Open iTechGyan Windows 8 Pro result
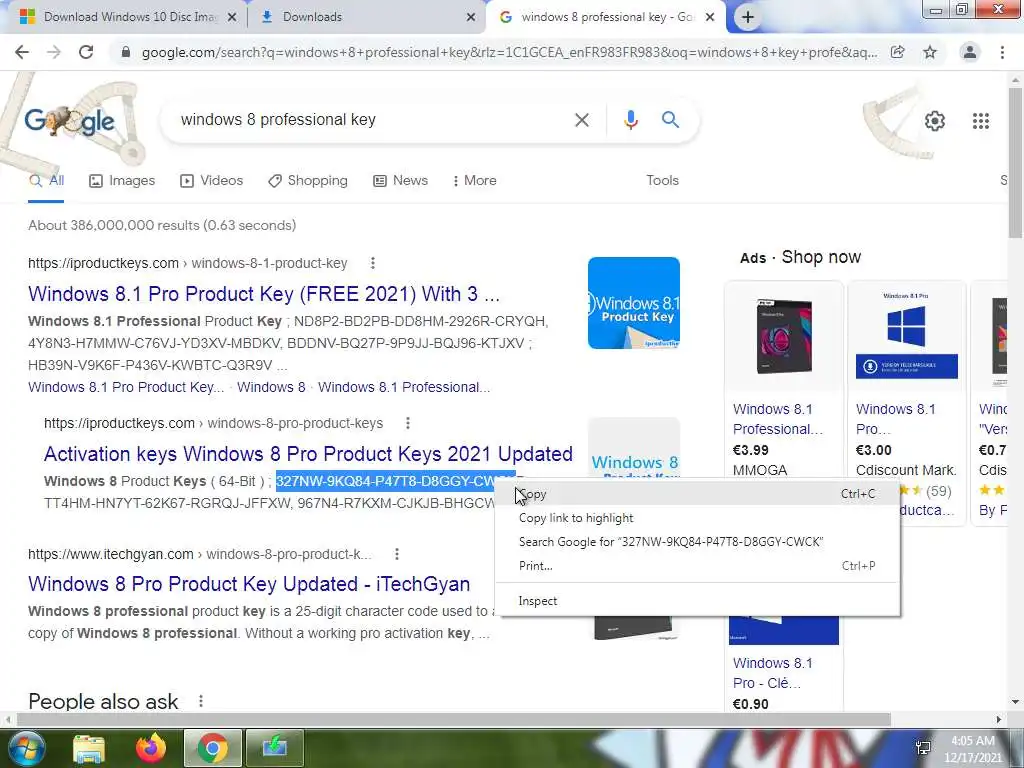Screen dimensions: 1024x768 tap(249, 584)
